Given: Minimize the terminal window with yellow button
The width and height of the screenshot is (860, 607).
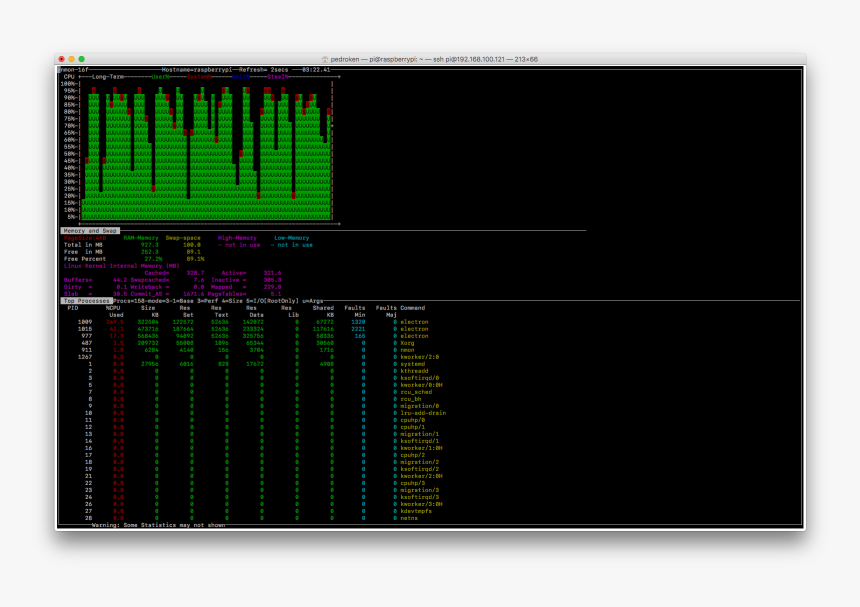Looking at the screenshot, I should point(71,59).
